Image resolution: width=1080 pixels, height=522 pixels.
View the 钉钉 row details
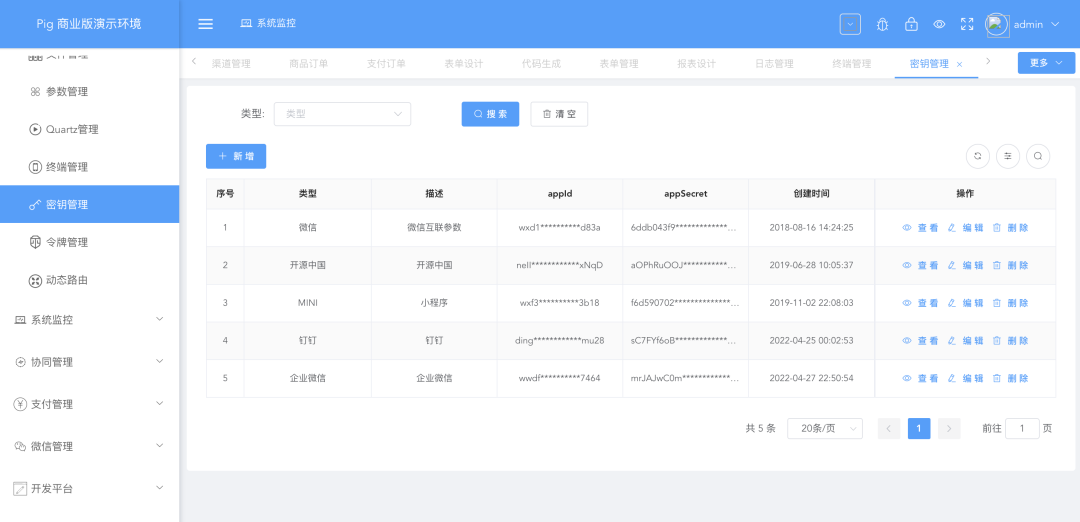coord(920,341)
